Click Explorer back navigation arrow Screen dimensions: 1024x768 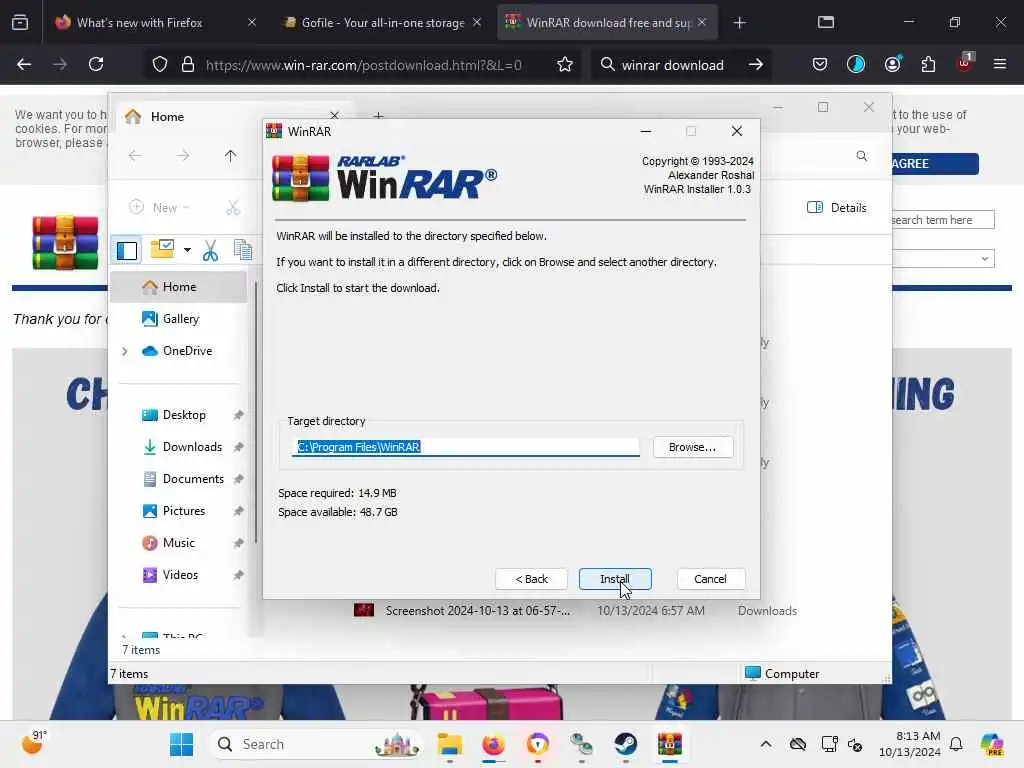[135, 156]
